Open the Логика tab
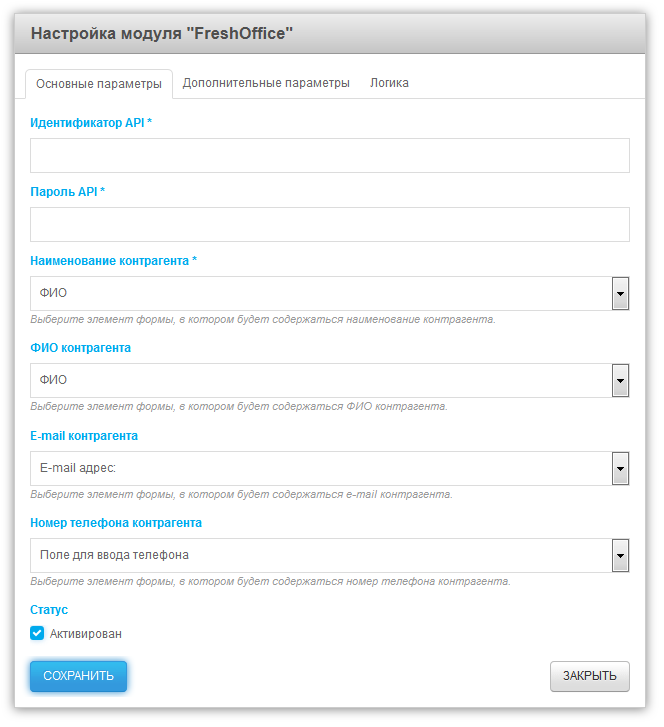The height and width of the screenshot is (727, 664). [389, 83]
